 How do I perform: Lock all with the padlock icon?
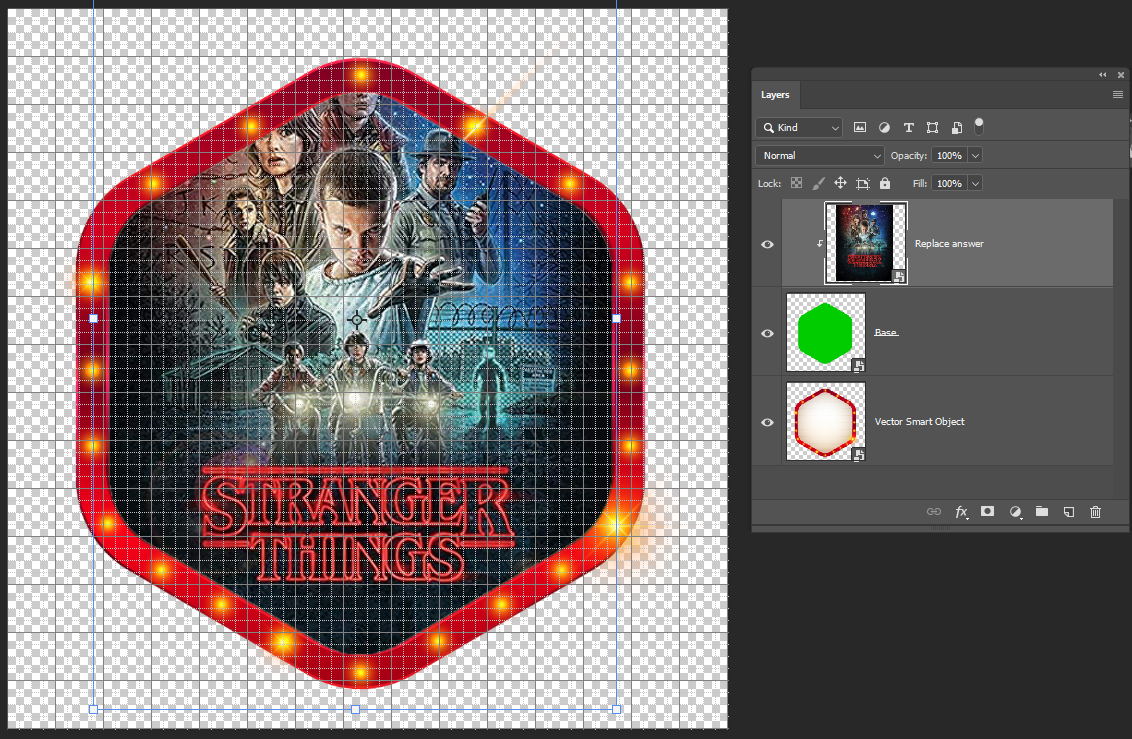pos(885,184)
